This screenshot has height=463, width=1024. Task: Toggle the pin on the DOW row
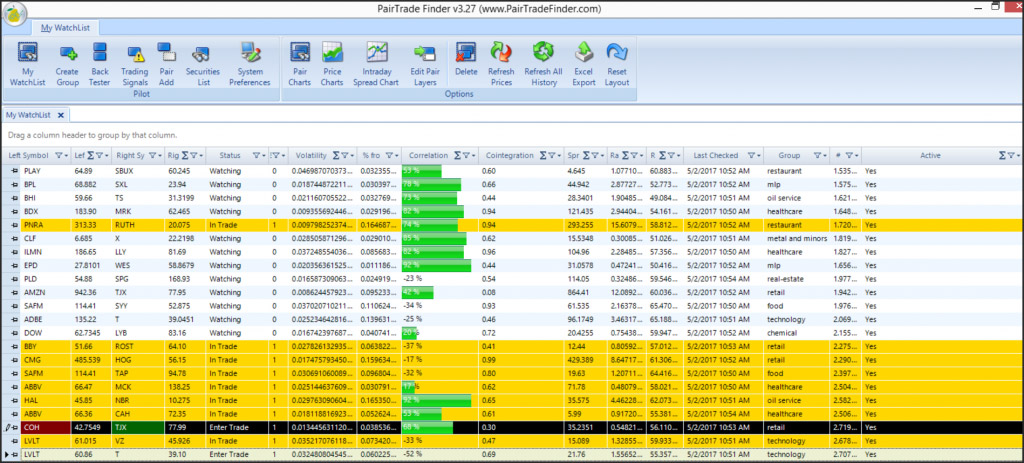click(x=15, y=332)
